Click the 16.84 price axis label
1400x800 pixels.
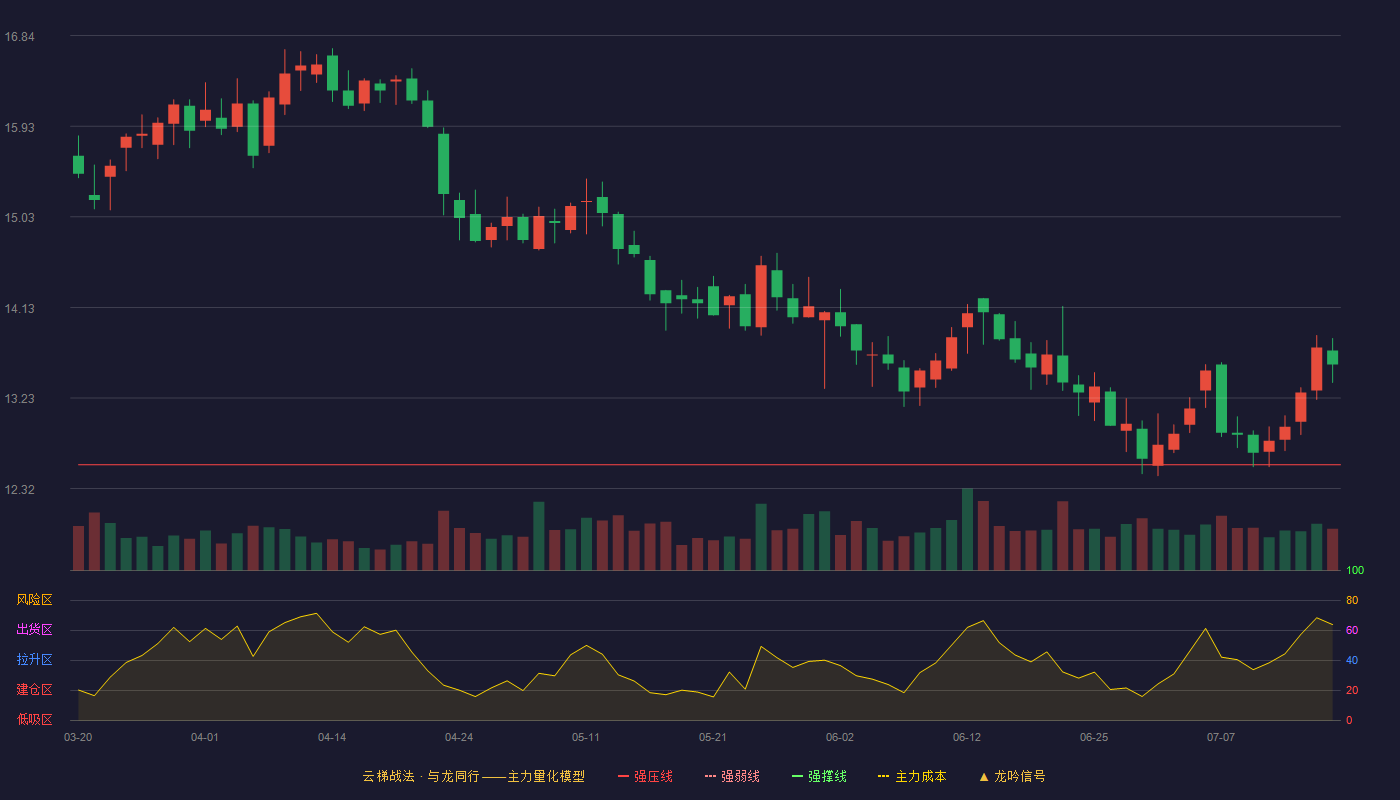[x=19, y=37]
